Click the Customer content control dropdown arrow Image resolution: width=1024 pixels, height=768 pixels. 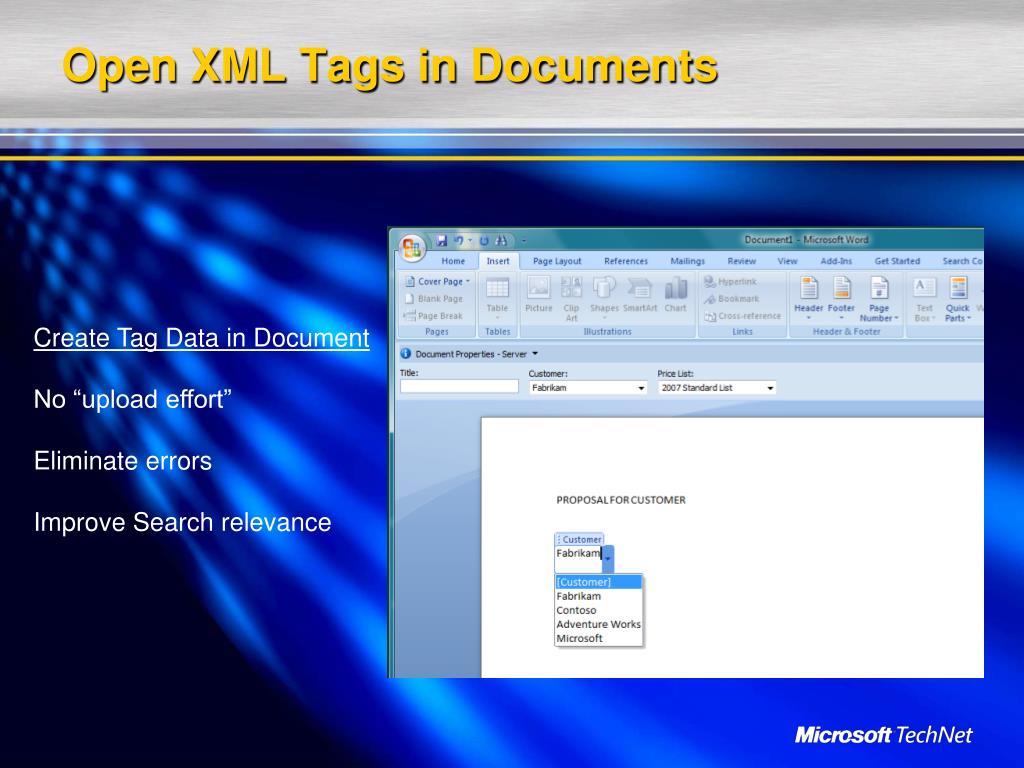tap(608, 558)
